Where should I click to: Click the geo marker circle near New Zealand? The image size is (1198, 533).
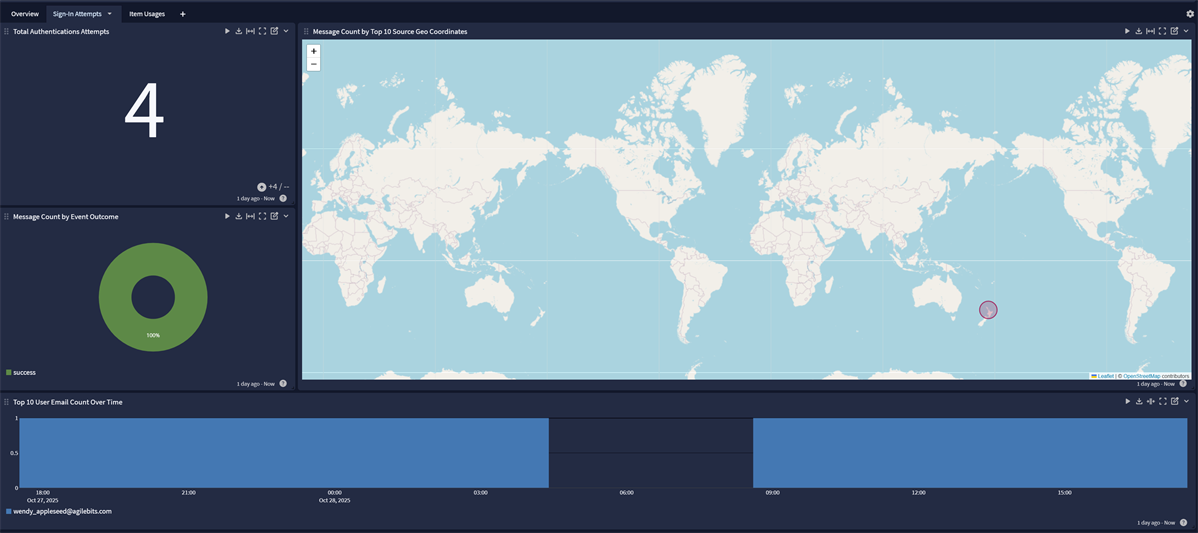(x=988, y=310)
